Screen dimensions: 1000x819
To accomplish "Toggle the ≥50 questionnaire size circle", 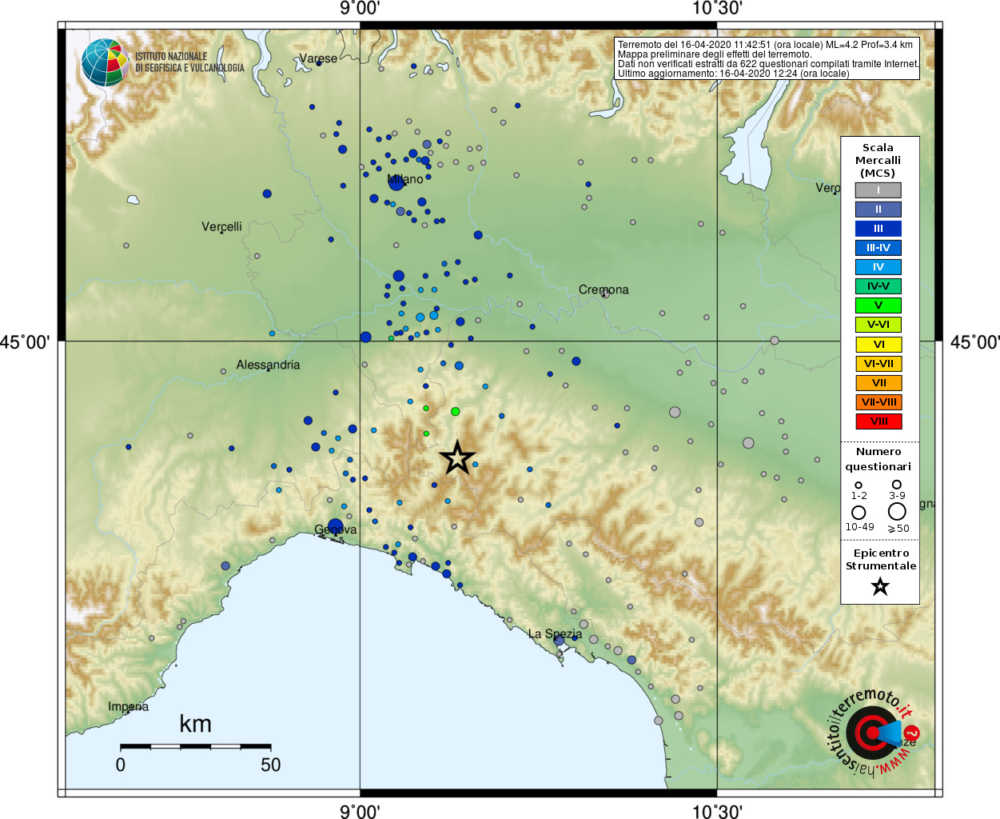I will point(898,513).
